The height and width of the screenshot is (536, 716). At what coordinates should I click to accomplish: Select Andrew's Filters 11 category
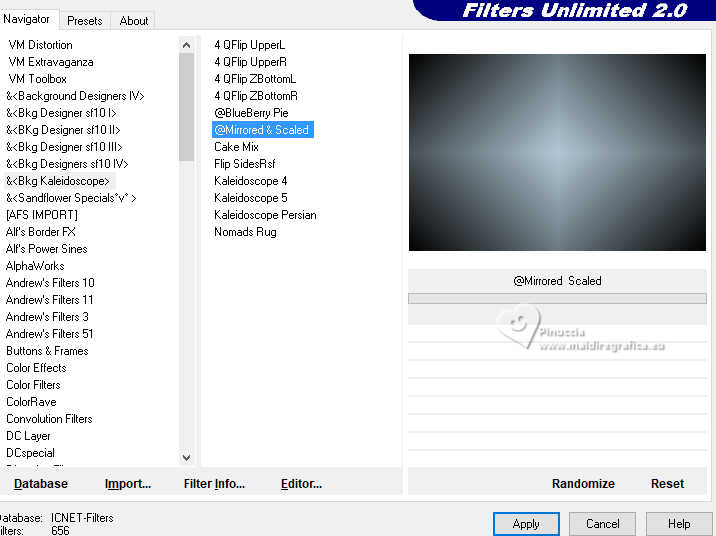(50, 300)
